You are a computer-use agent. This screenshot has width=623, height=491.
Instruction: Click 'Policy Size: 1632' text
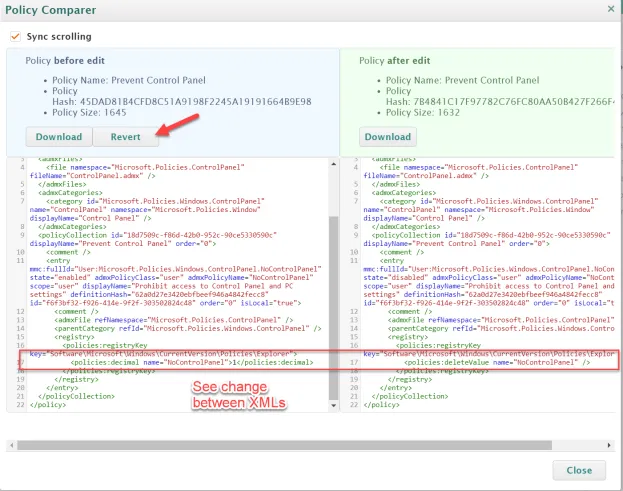pos(423,113)
